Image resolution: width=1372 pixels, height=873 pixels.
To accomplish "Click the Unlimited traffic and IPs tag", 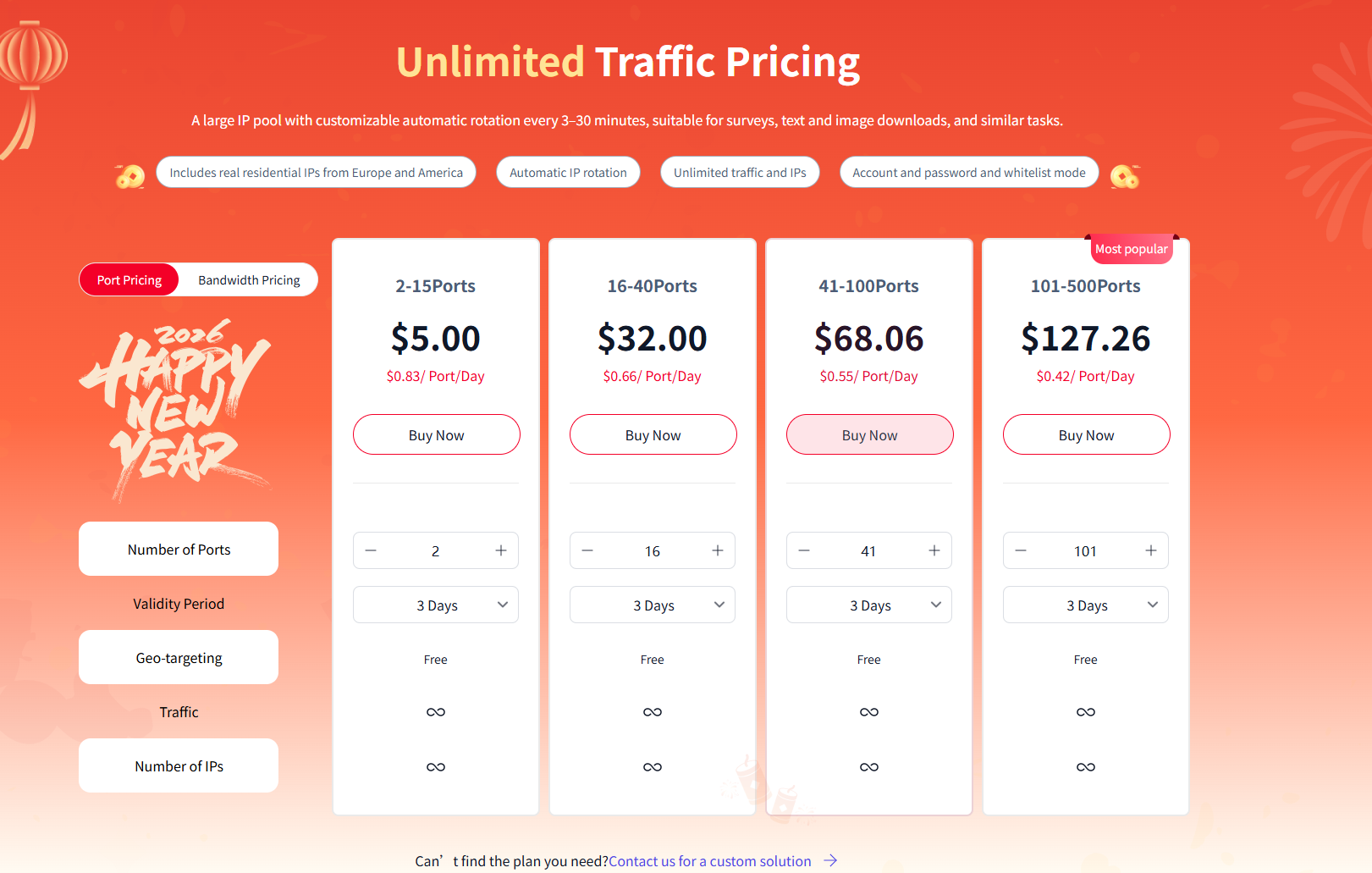I will (x=740, y=173).
